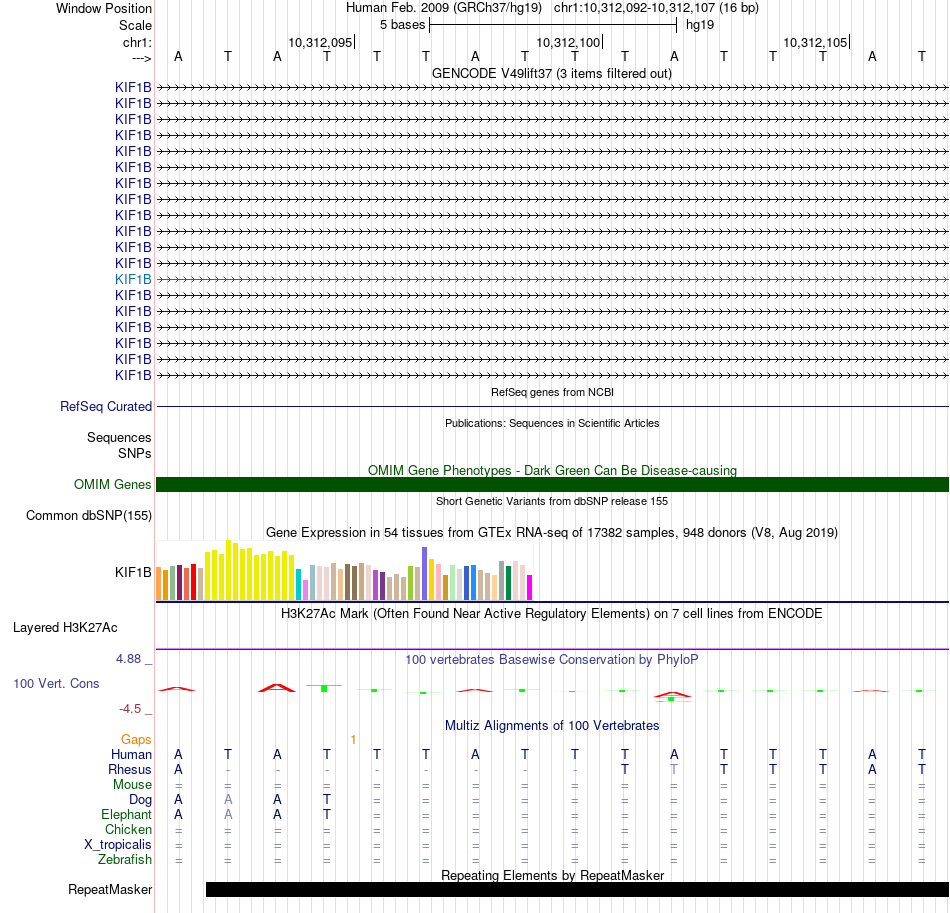Viewport: 950px width, 913px height.
Task: Click the -4.5 PhyloP lower scale value
Action: click(130, 708)
